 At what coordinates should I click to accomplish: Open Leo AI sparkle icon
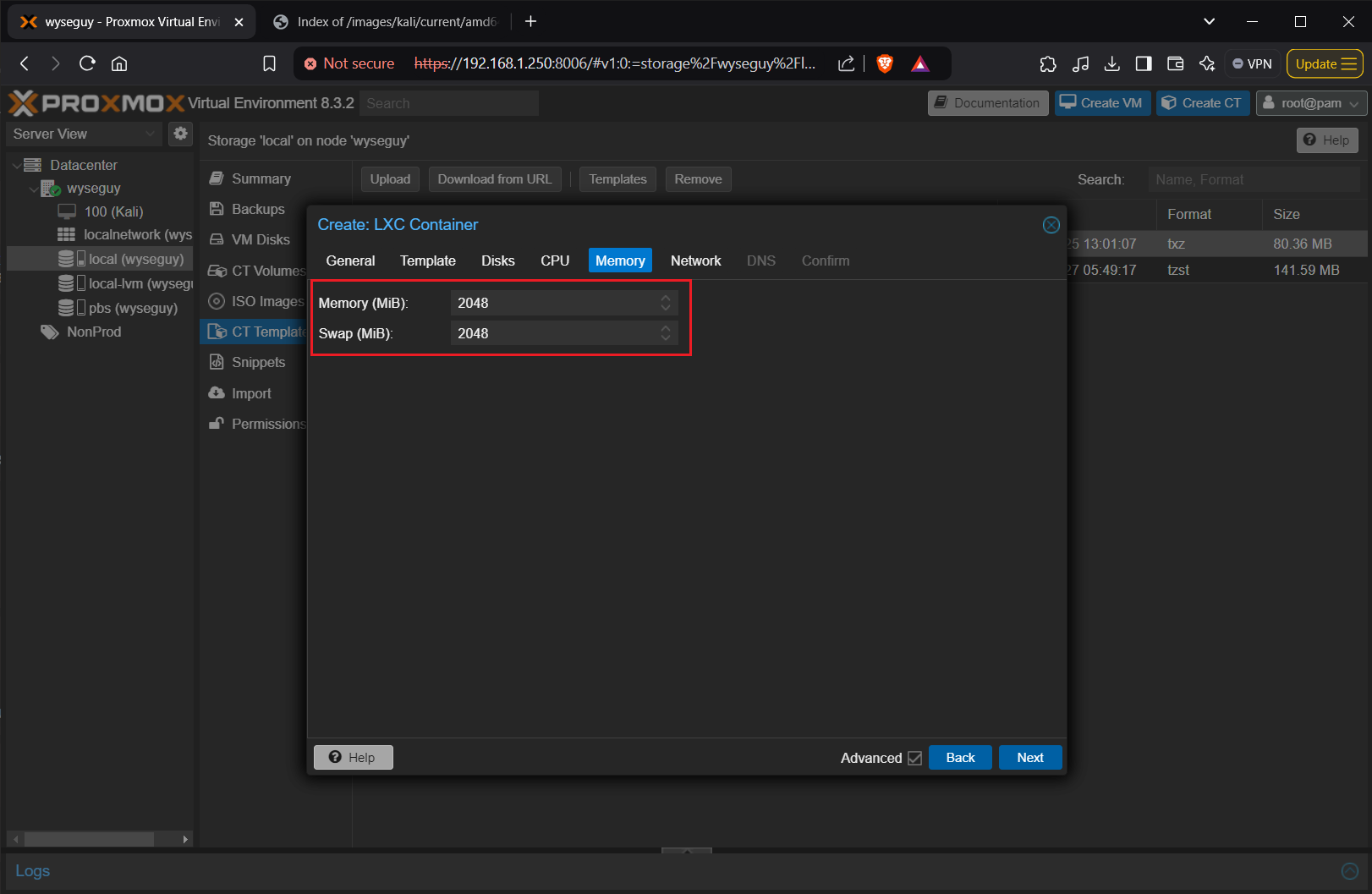[1207, 63]
